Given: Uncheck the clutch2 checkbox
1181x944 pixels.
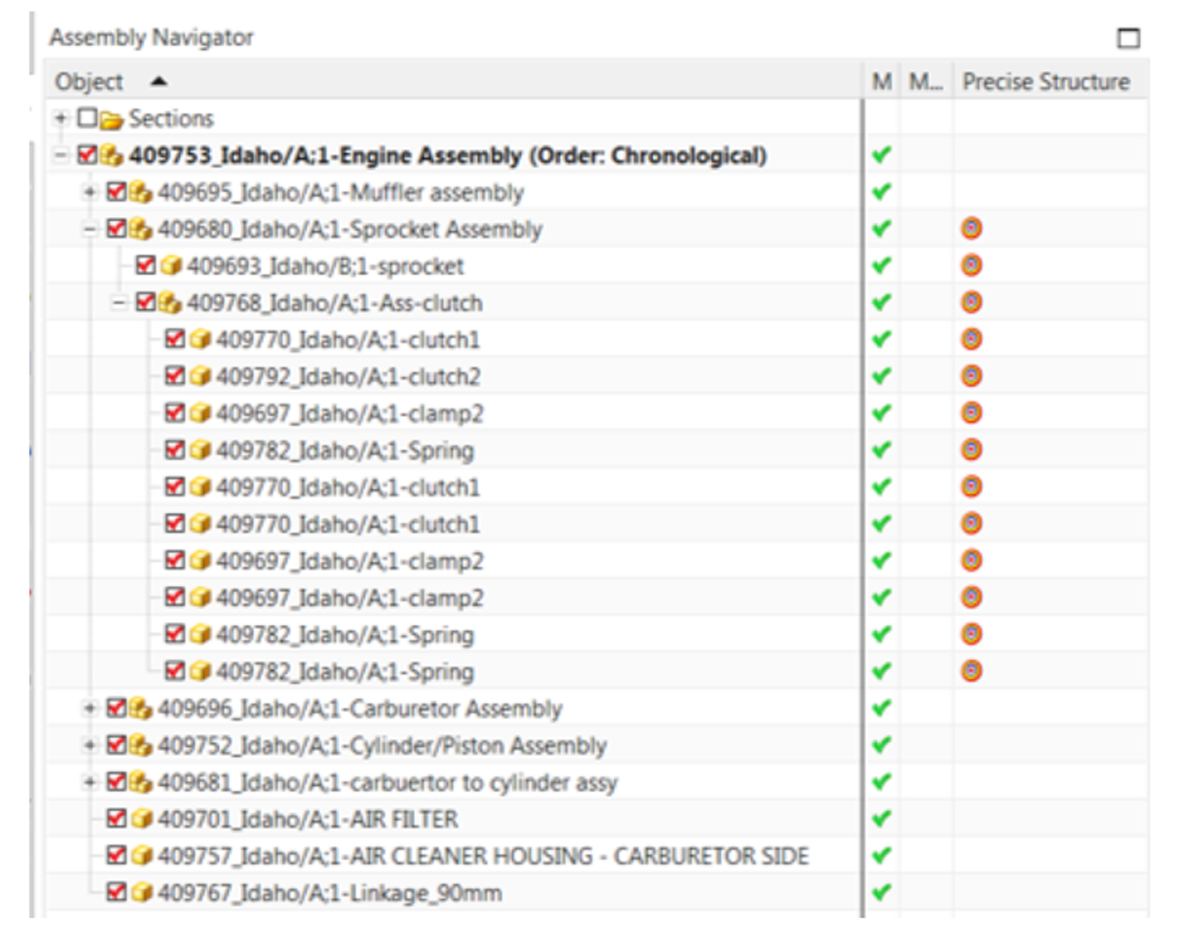Looking at the screenshot, I should (175, 376).
